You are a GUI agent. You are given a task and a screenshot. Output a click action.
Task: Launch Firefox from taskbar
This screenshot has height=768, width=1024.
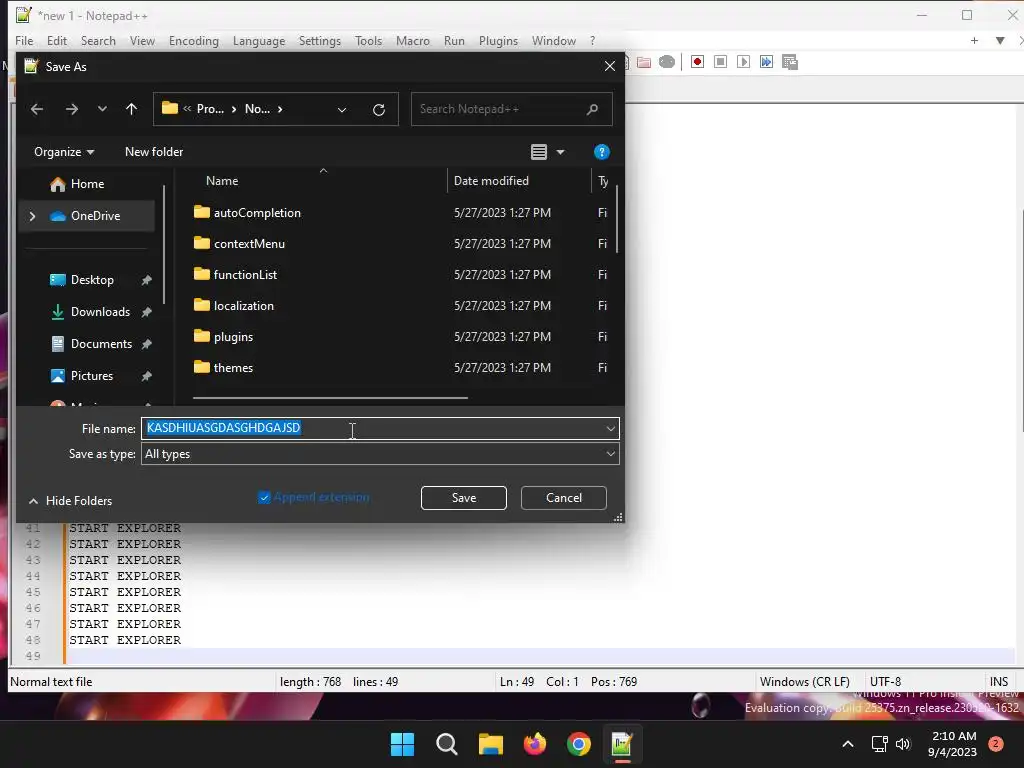click(x=535, y=744)
